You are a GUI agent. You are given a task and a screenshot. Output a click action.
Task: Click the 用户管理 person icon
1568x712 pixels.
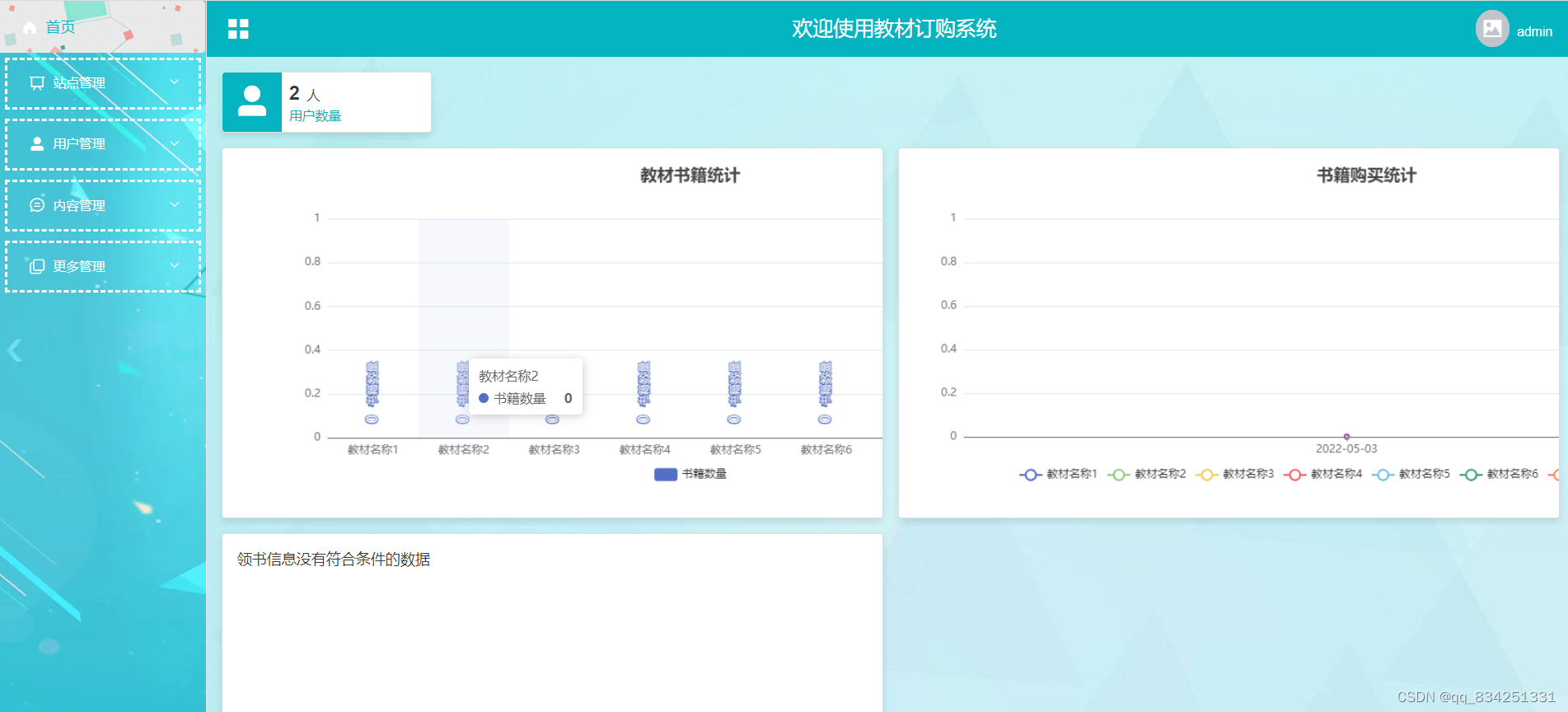click(x=37, y=143)
